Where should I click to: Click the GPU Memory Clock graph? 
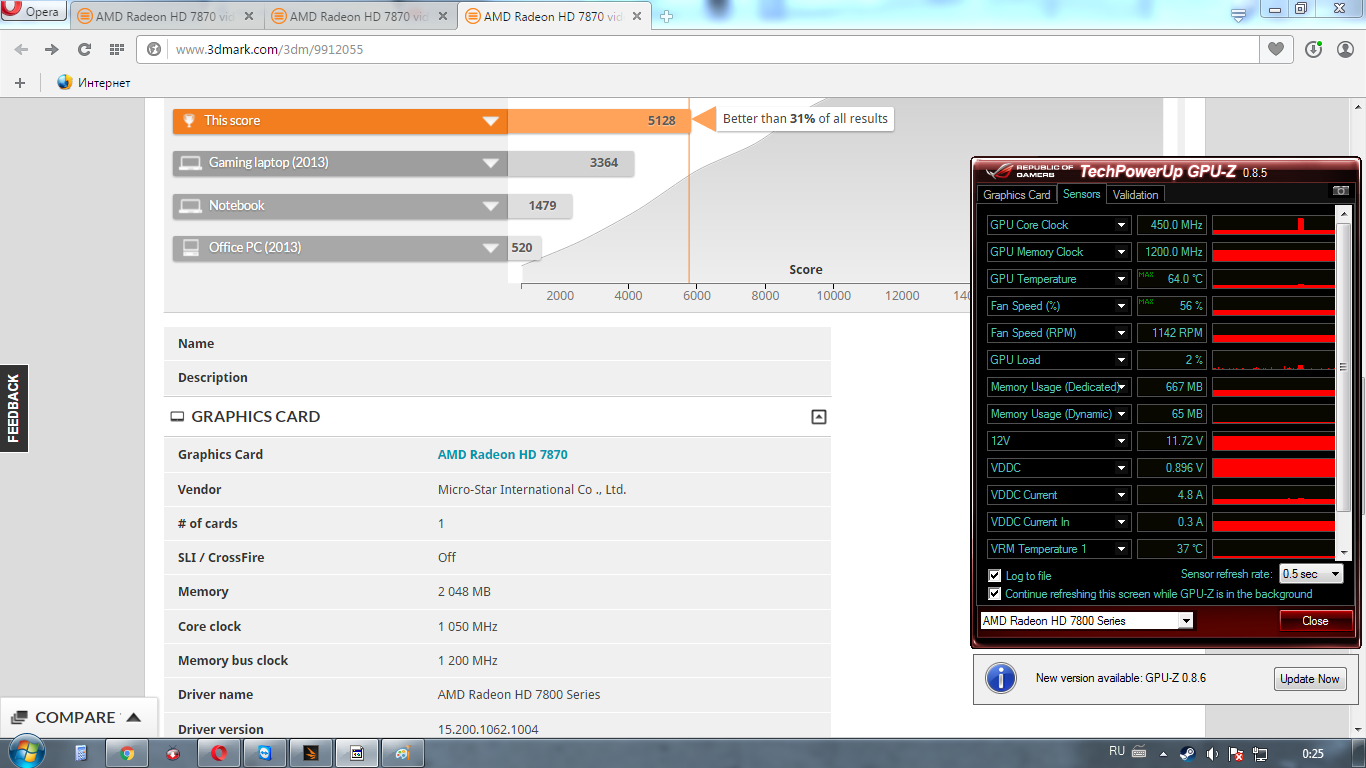click(x=1273, y=252)
